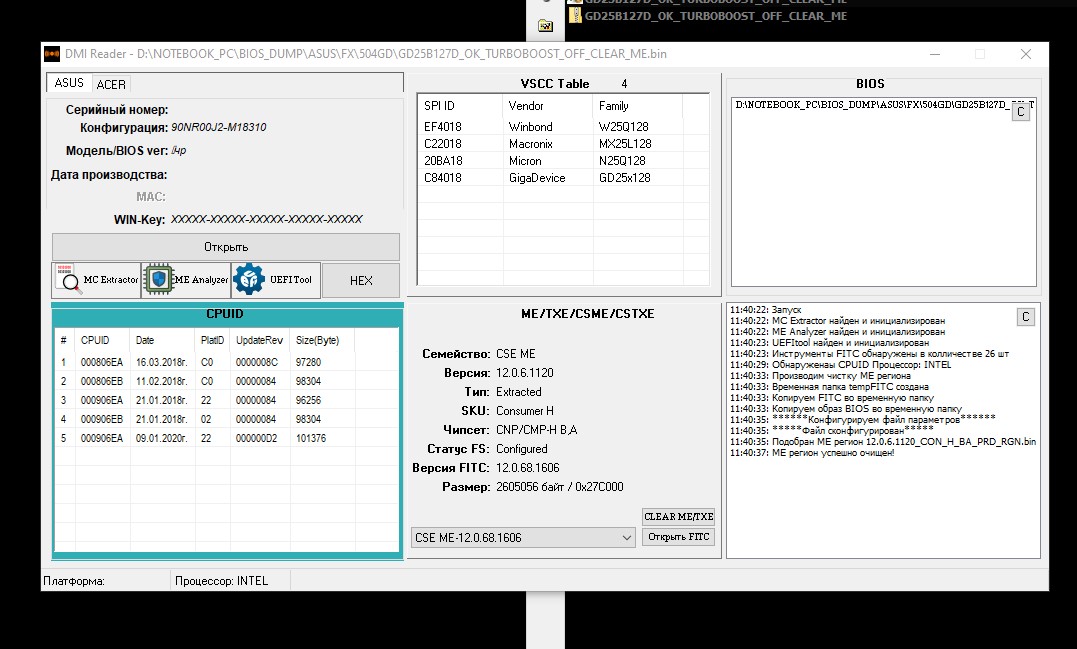Click log line 'Подобран ME регион'
This screenshot has width=1077, height=649.
pos(883,442)
